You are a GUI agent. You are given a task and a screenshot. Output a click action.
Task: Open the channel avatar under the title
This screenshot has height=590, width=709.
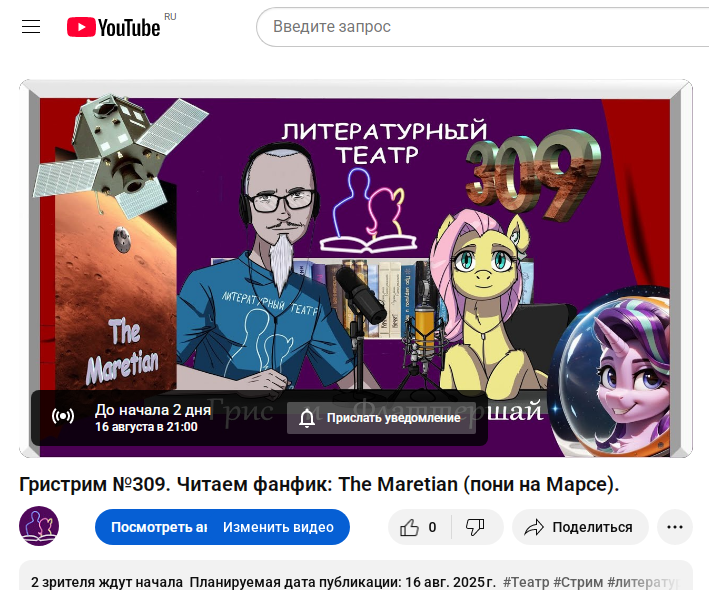click(39, 526)
